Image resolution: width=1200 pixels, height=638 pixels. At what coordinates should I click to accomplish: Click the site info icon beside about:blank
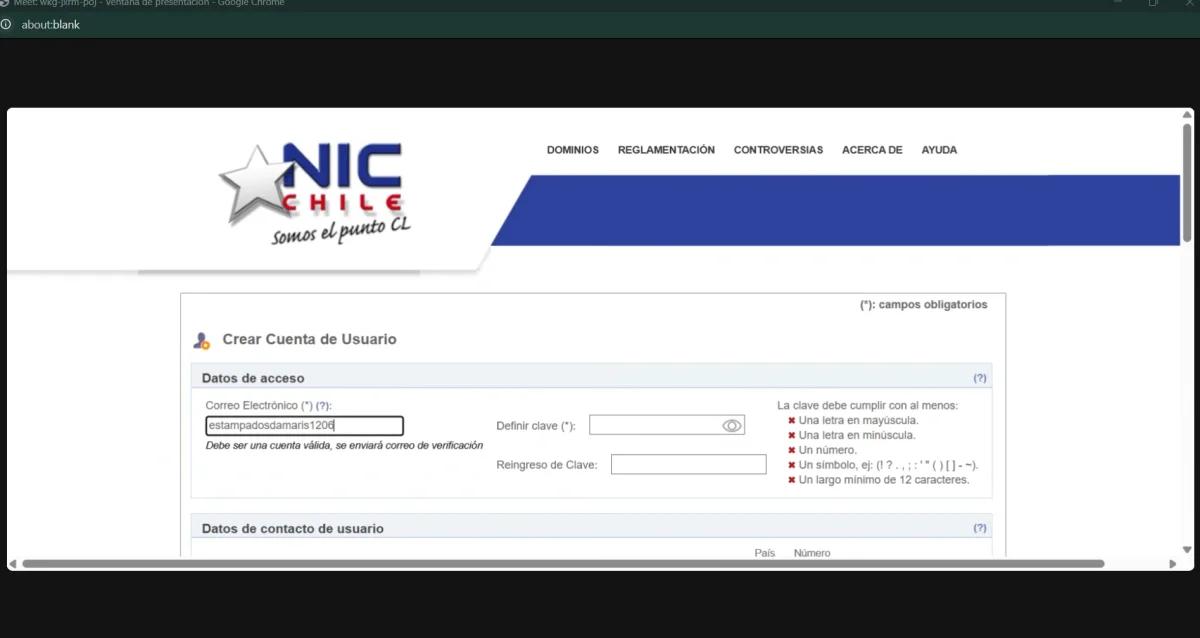(7, 24)
